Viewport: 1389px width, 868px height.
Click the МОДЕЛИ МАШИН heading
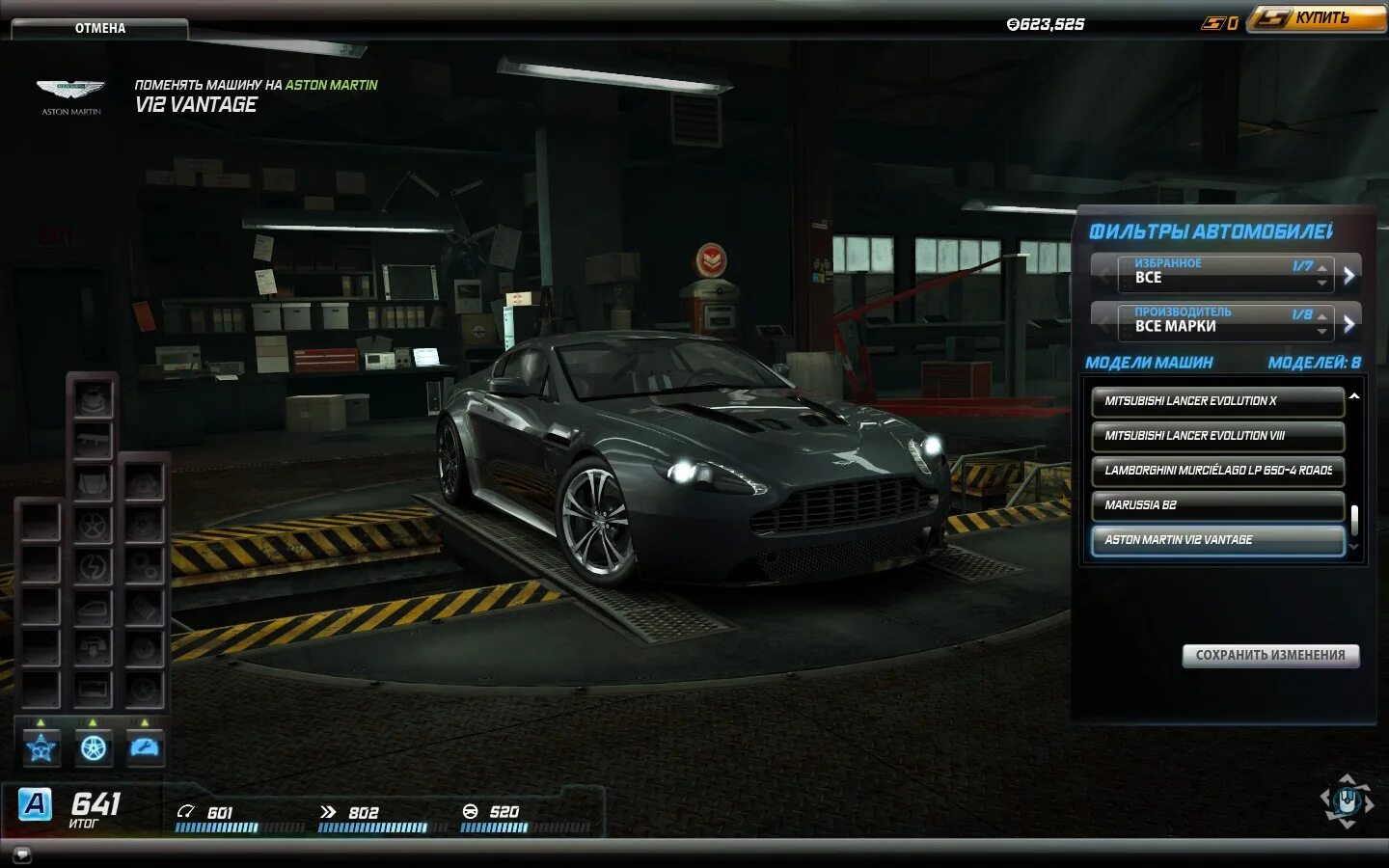pyautogui.click(x=1149, y=363)
